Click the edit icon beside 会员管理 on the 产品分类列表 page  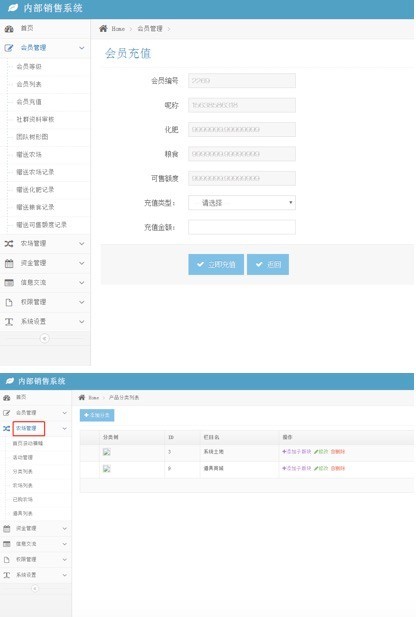(7, 413)
